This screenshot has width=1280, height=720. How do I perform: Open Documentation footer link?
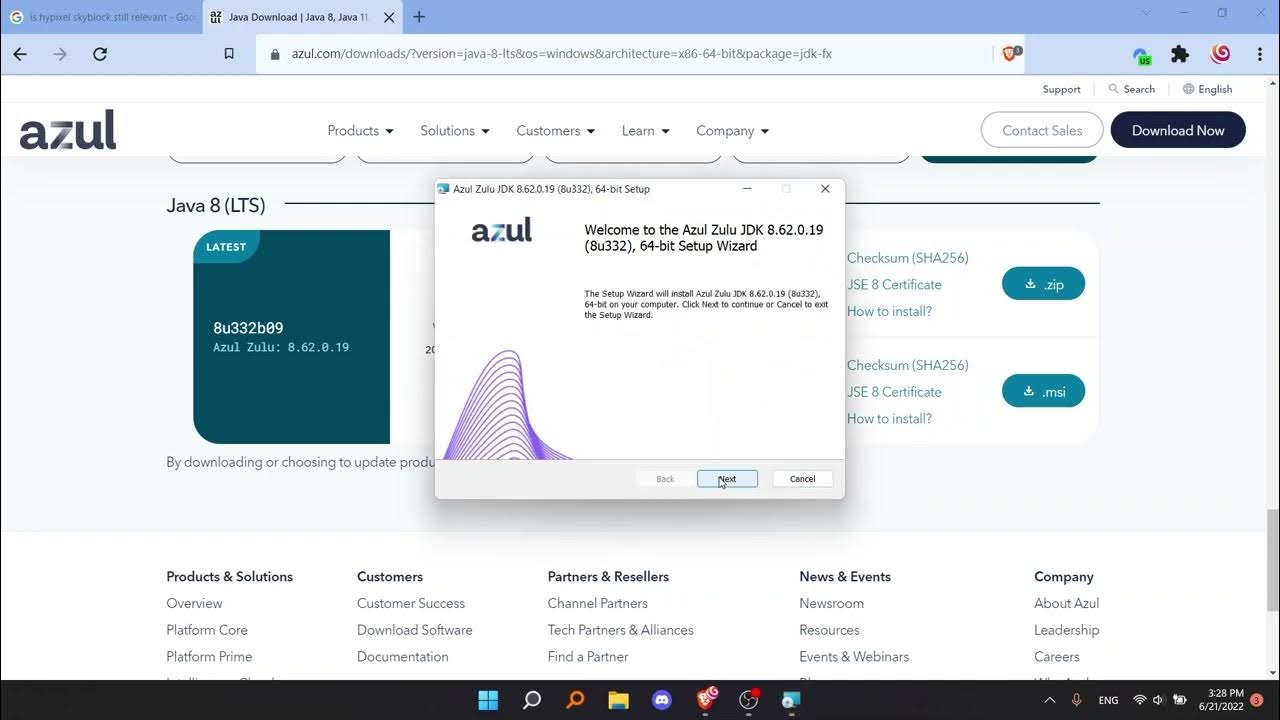(403, 657)
